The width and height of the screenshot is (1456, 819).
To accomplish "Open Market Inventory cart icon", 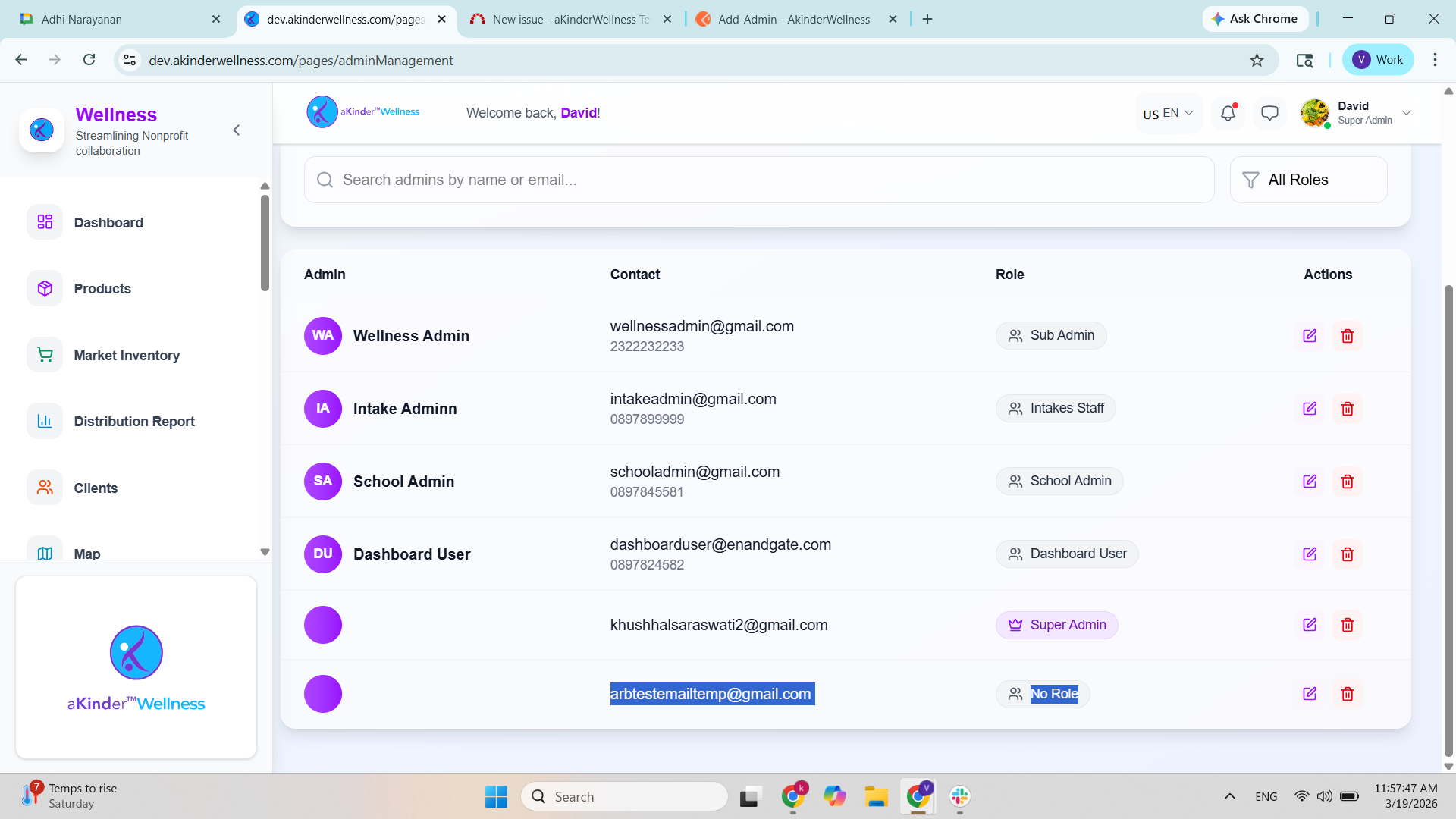I will click(x=45, y=355).
